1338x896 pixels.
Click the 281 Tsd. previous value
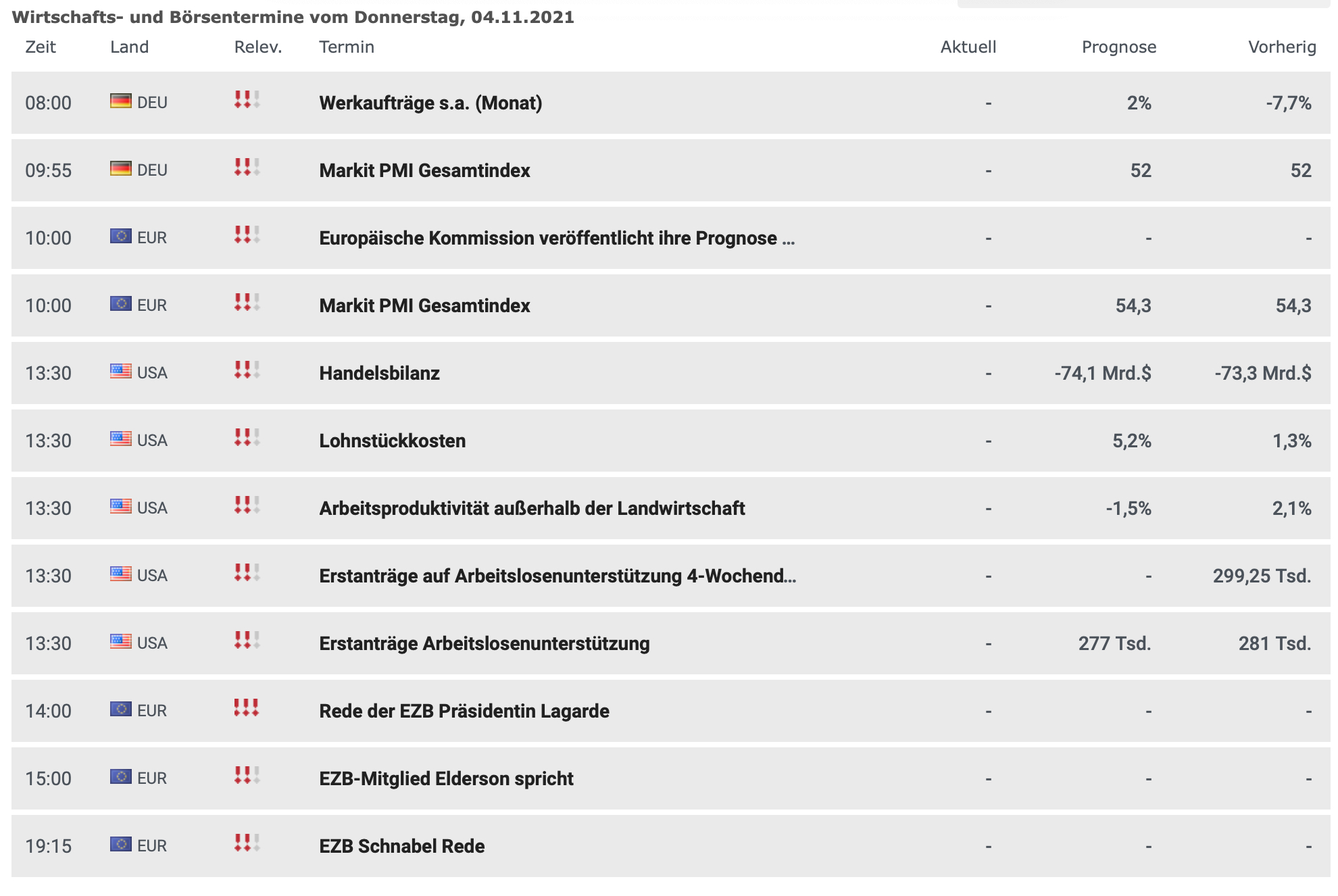pos(1274,643)
